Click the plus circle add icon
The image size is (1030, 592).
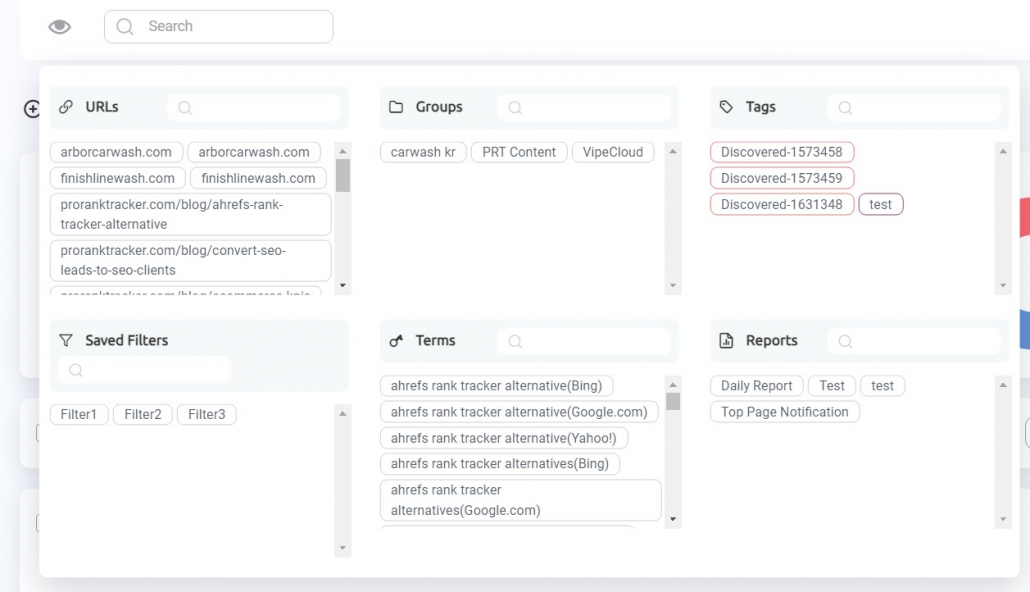(32, 108)
